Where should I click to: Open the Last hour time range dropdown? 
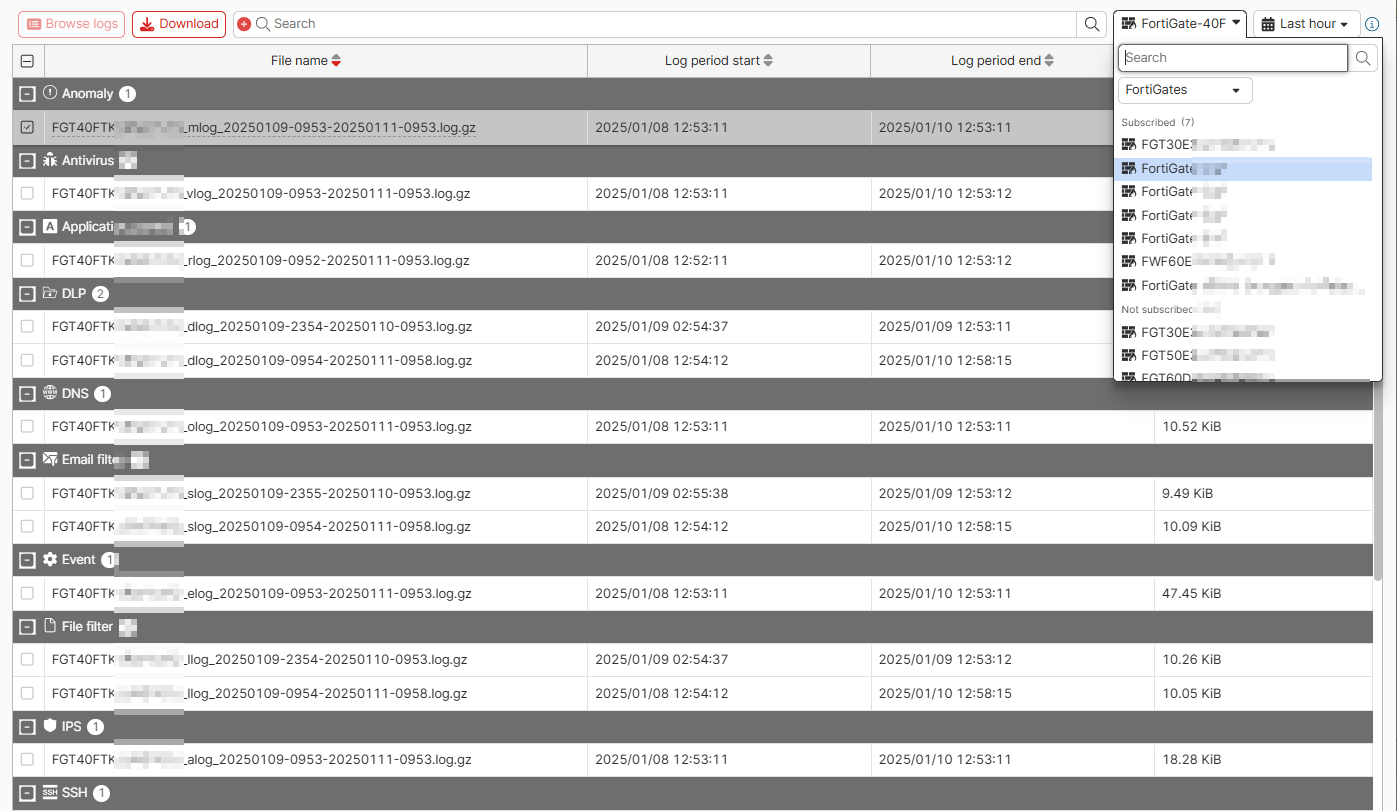[1306, 23]
